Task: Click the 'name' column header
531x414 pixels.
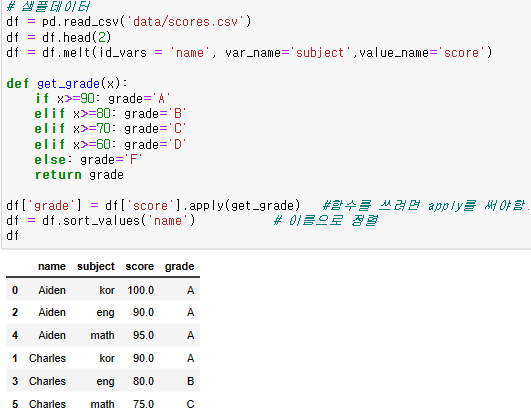Action: click(x=51, y=266)
